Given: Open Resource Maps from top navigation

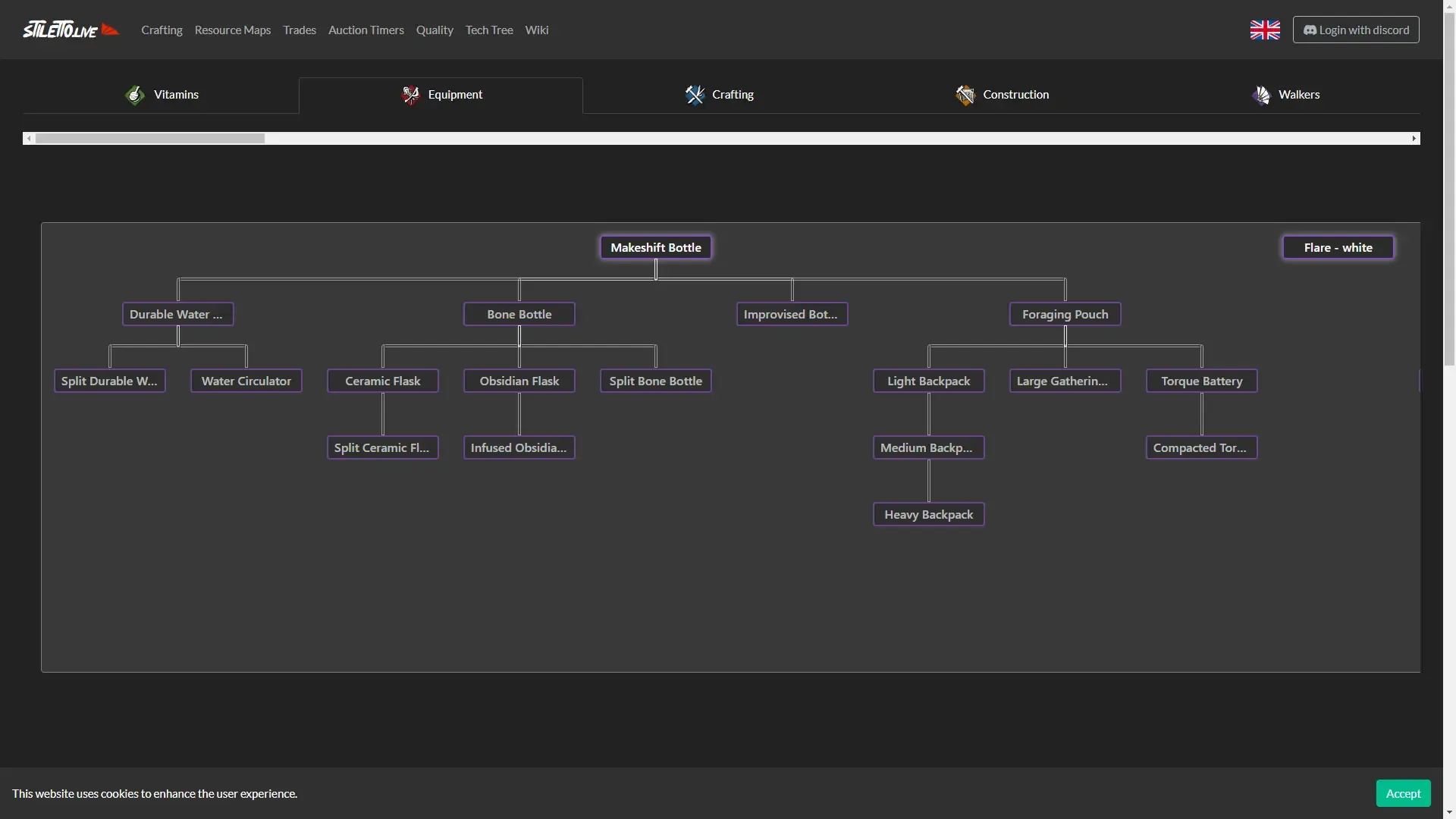Looking at the screenshot, I should tap(233, 30).
